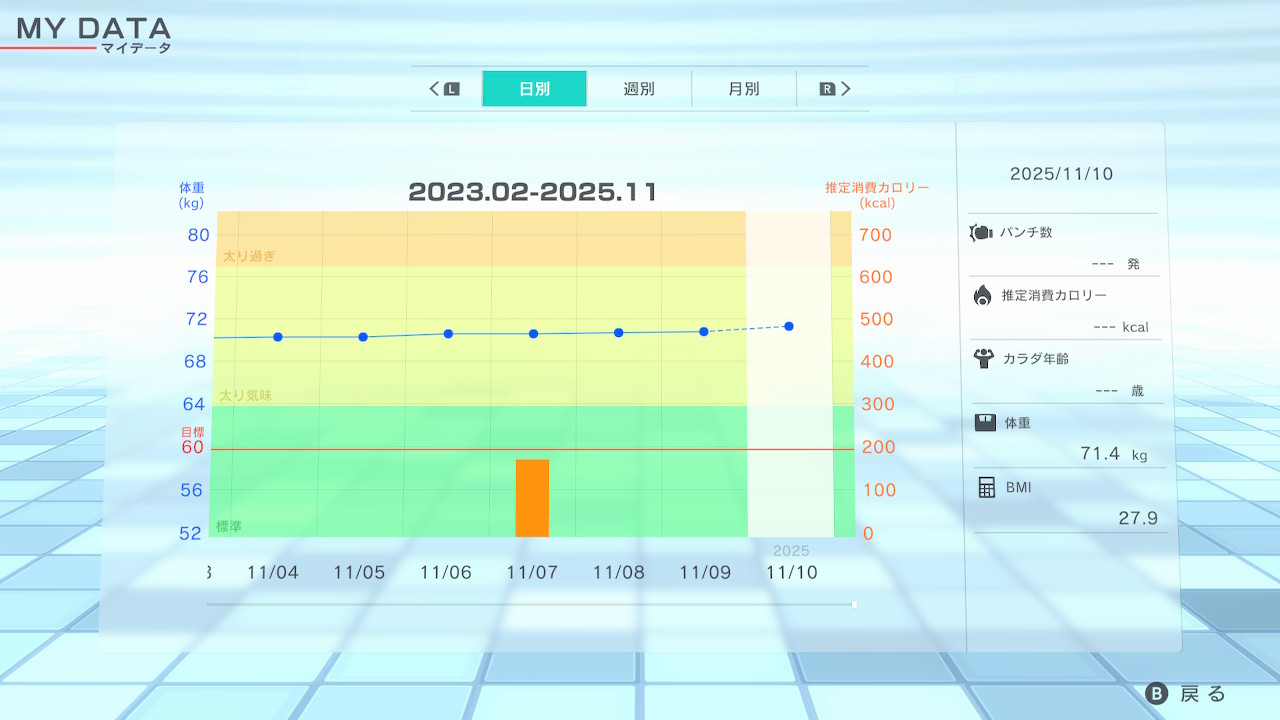The width and height of the screenshot is (1280, 720).
Task: Click the 戻る back button
Action: [x=1202, y=694]
